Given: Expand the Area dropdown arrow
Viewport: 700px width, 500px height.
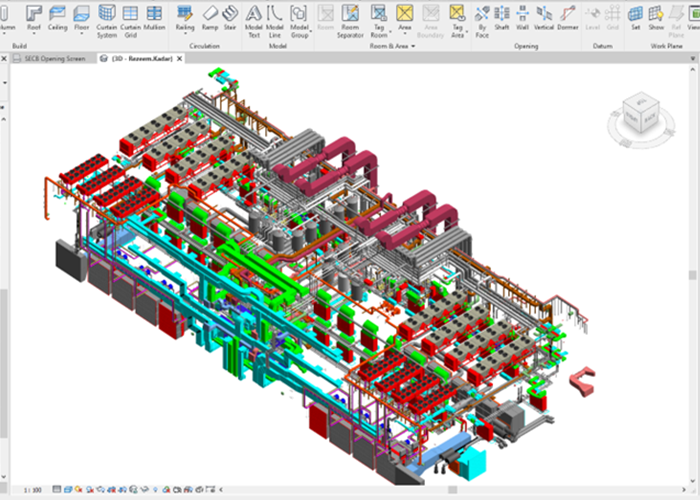Looking at the screenshot, I should [x=405, y=34].
